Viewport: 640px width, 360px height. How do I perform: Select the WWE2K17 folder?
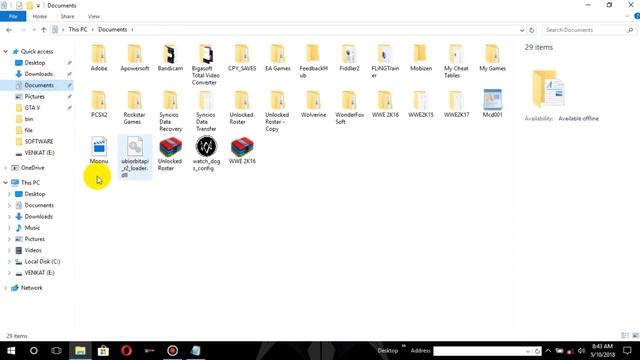coord(456,104)
